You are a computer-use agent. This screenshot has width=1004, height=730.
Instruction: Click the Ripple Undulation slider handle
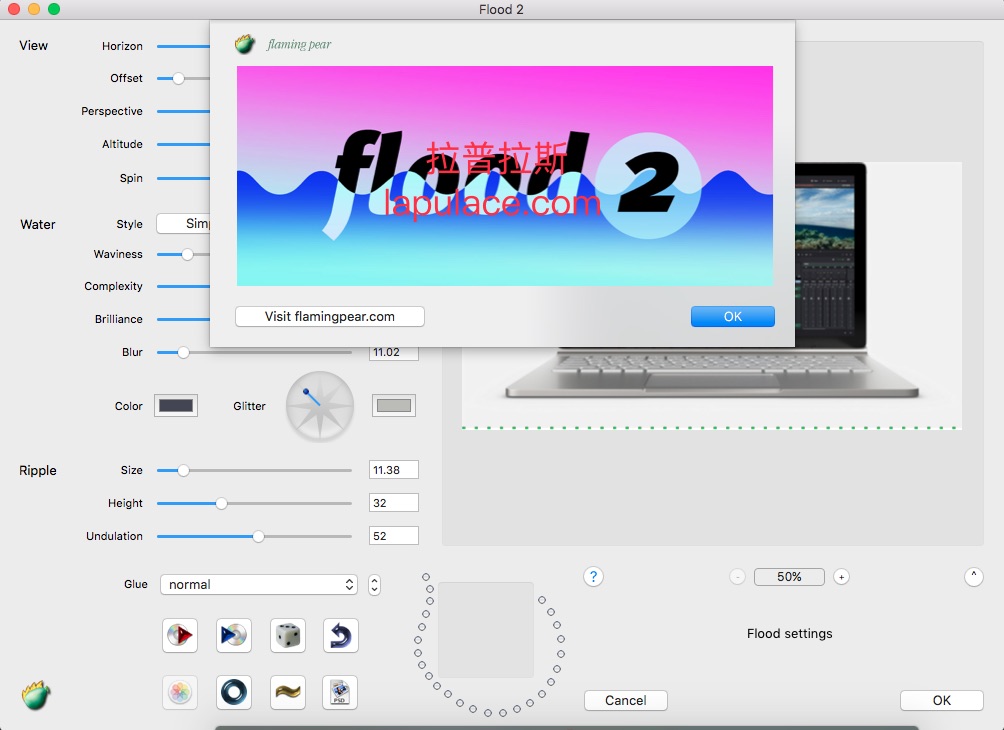[258, 536]
